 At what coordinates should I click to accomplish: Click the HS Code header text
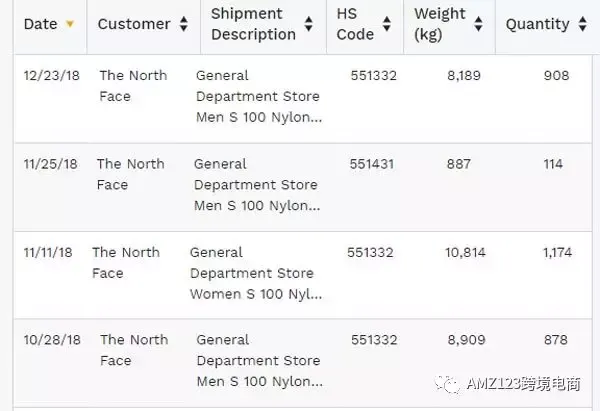coord(355,24)
